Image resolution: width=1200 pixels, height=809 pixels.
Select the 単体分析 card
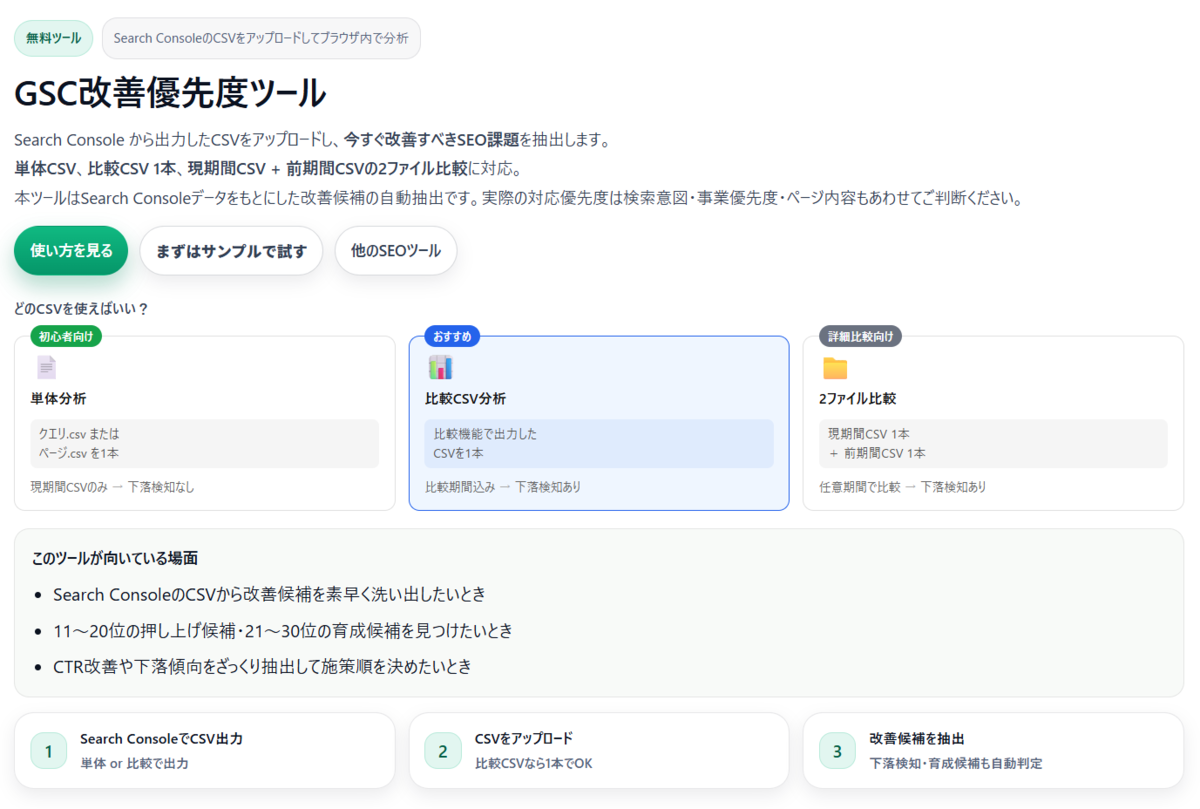205,423
